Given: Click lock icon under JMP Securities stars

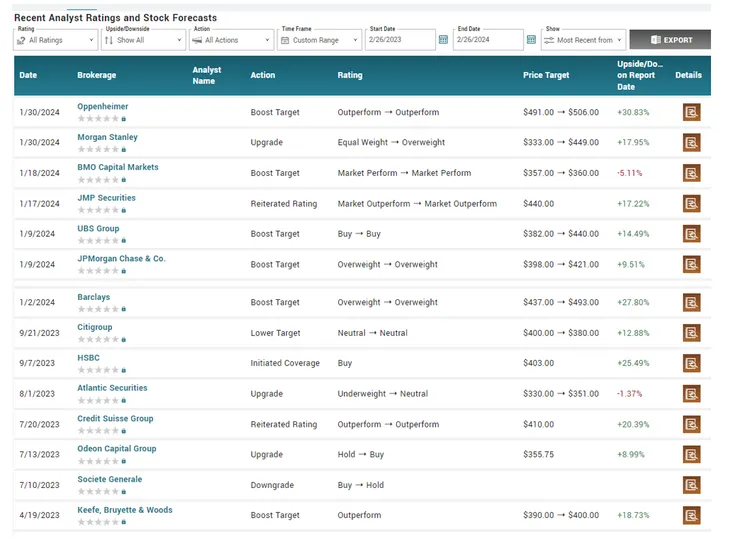Looking at the screenshot, I should pyautogui.click(x=124, y=210).
